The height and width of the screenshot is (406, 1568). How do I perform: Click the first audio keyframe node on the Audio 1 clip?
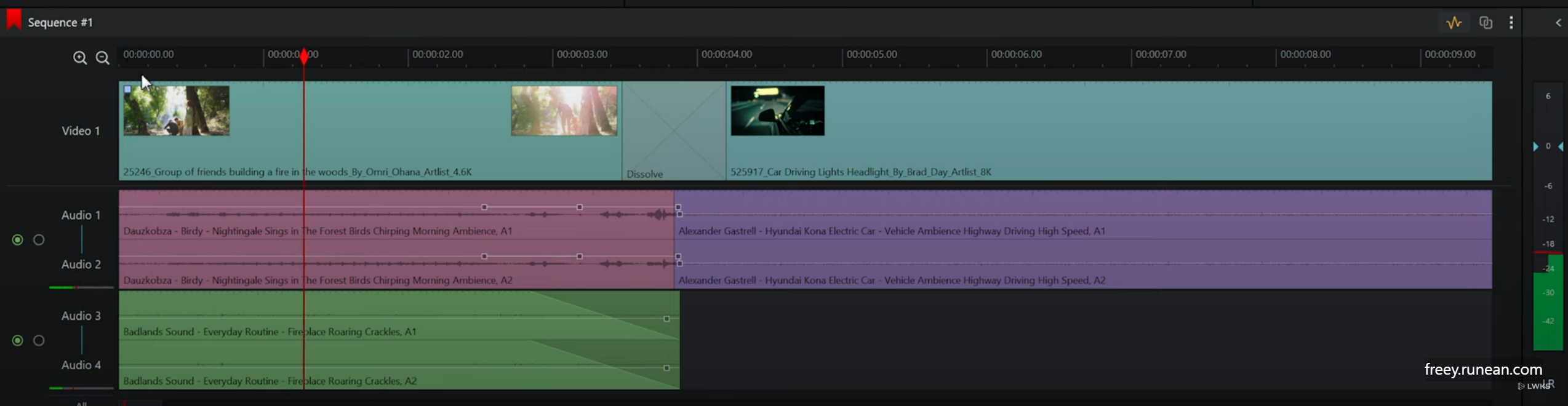(484, 207)
